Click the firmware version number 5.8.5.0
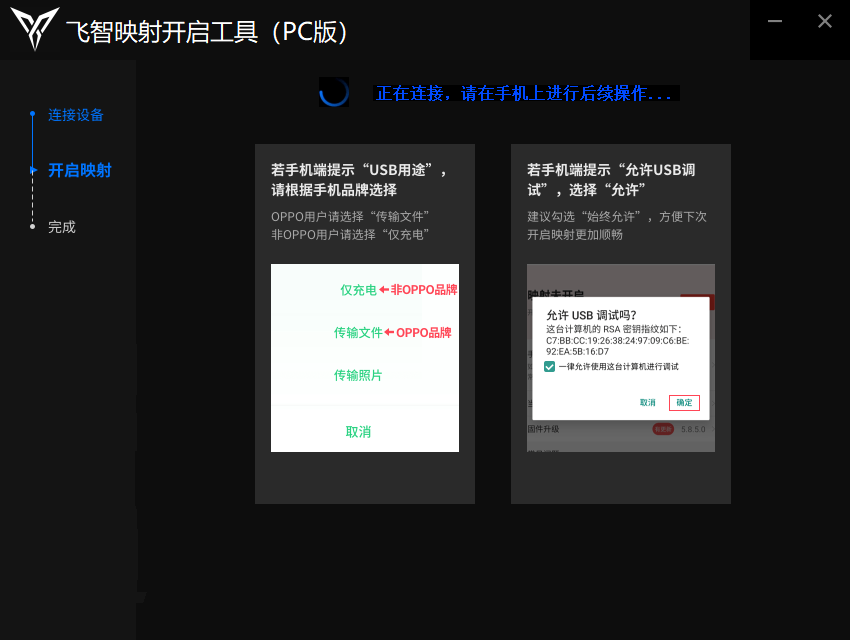This screenshot has width=850, height=640. pos(693,428)
